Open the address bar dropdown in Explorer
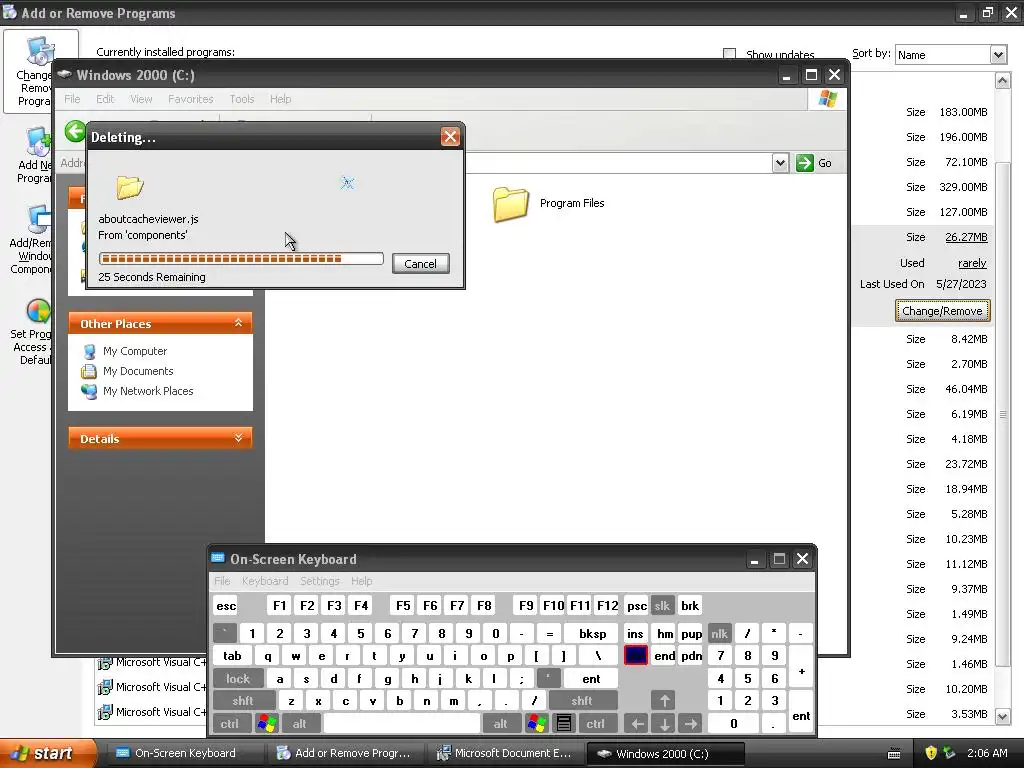1024x768 pixels. pyautogui.click(x=780, y=163)
